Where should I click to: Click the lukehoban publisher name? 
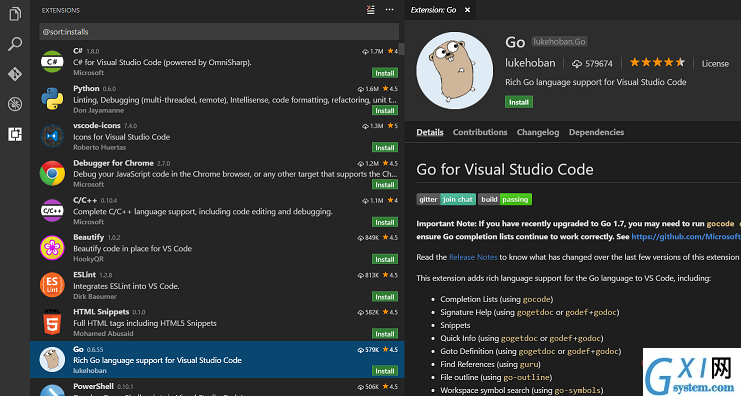[530, 63]
